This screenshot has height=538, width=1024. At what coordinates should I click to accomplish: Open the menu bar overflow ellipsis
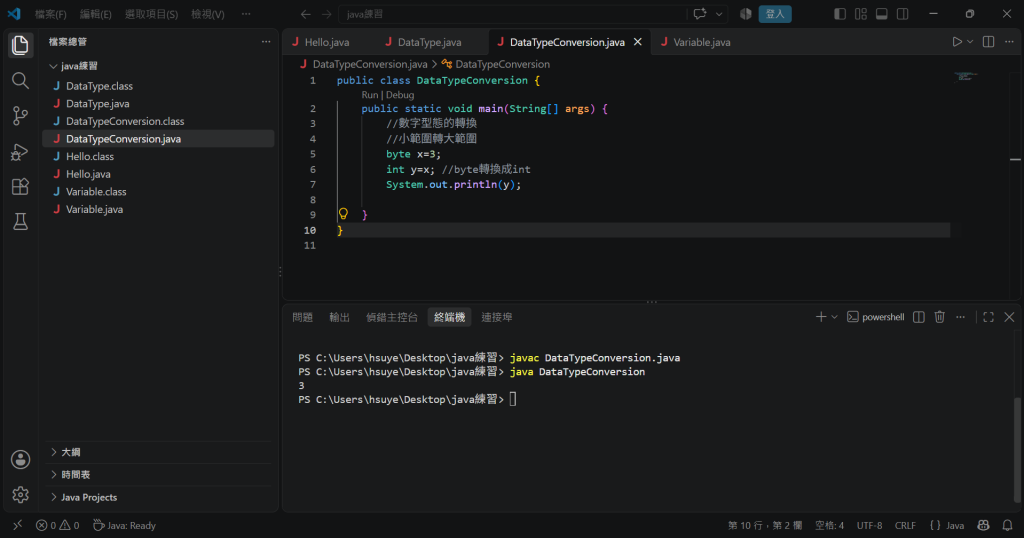point(246,14)
